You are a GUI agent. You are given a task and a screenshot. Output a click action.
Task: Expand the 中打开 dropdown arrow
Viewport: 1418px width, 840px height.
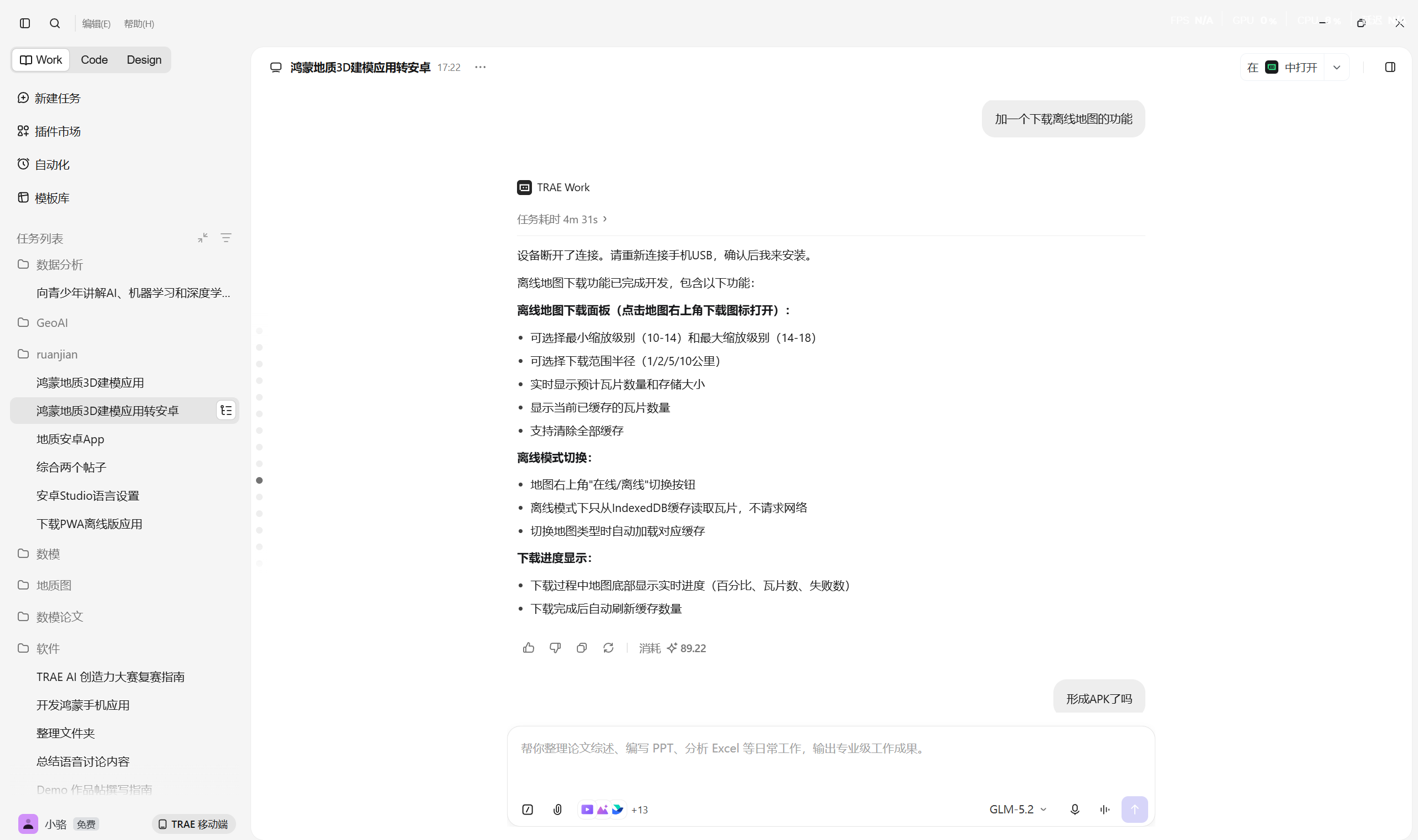coord(1337,68)
